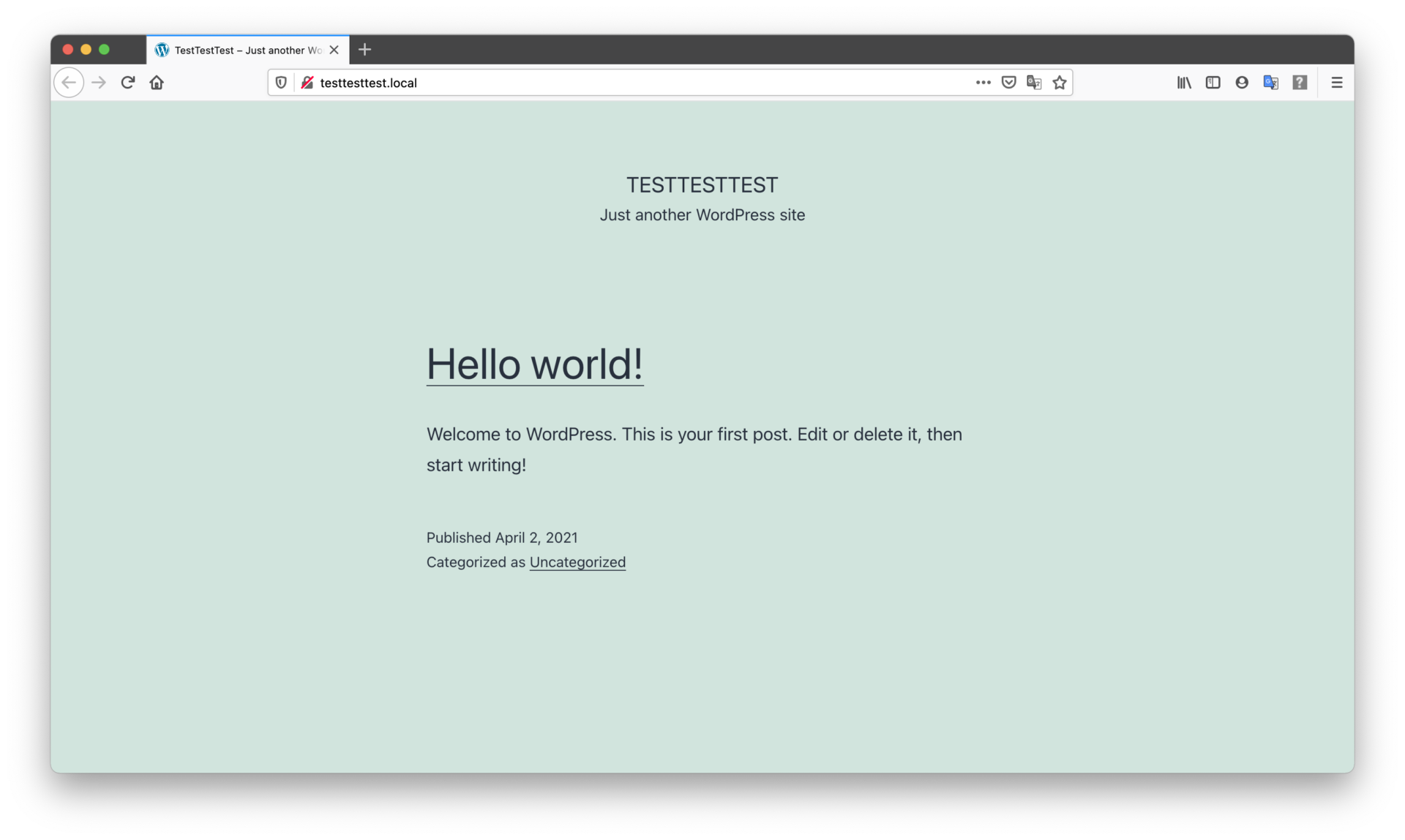Go forward to the next page

tap(99, 83)
